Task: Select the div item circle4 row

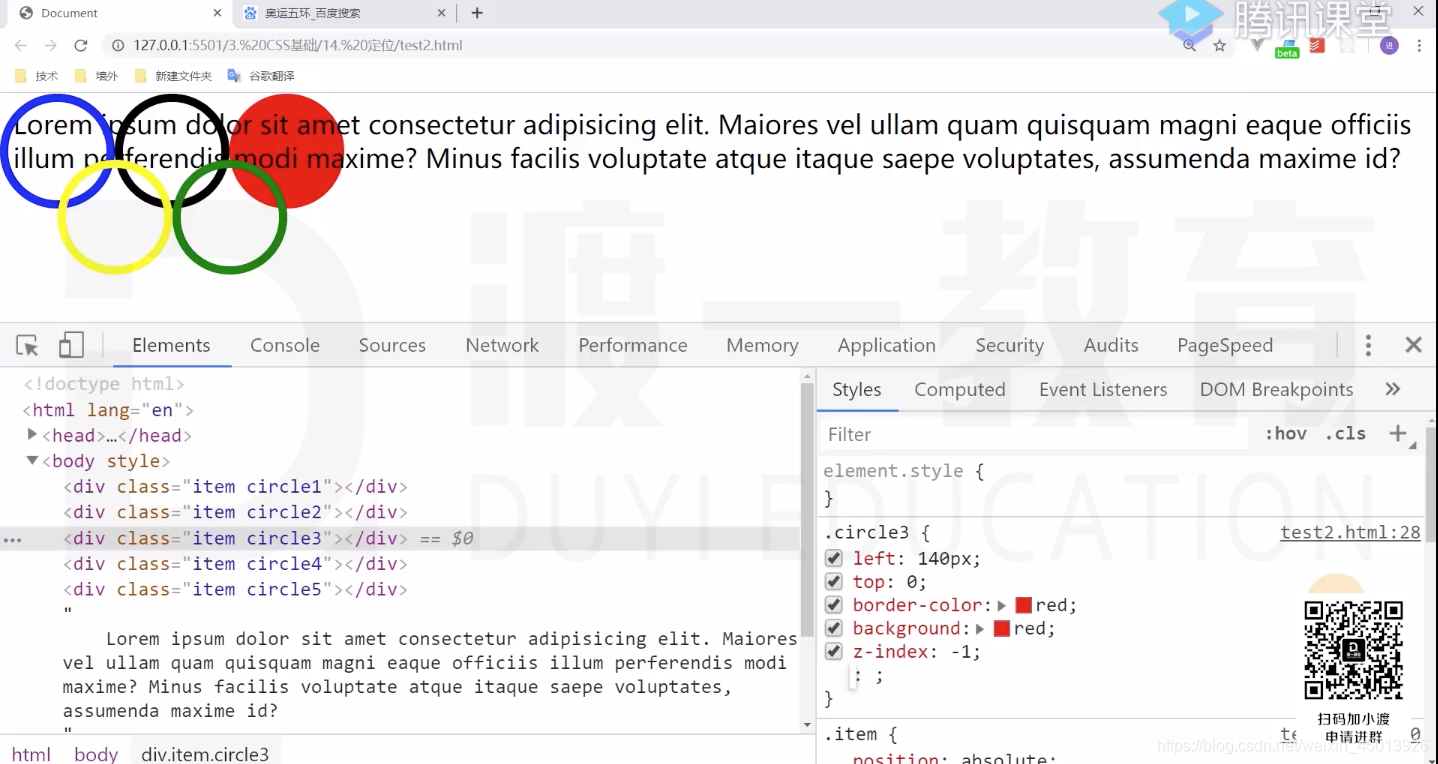Action: pos(236,564)
